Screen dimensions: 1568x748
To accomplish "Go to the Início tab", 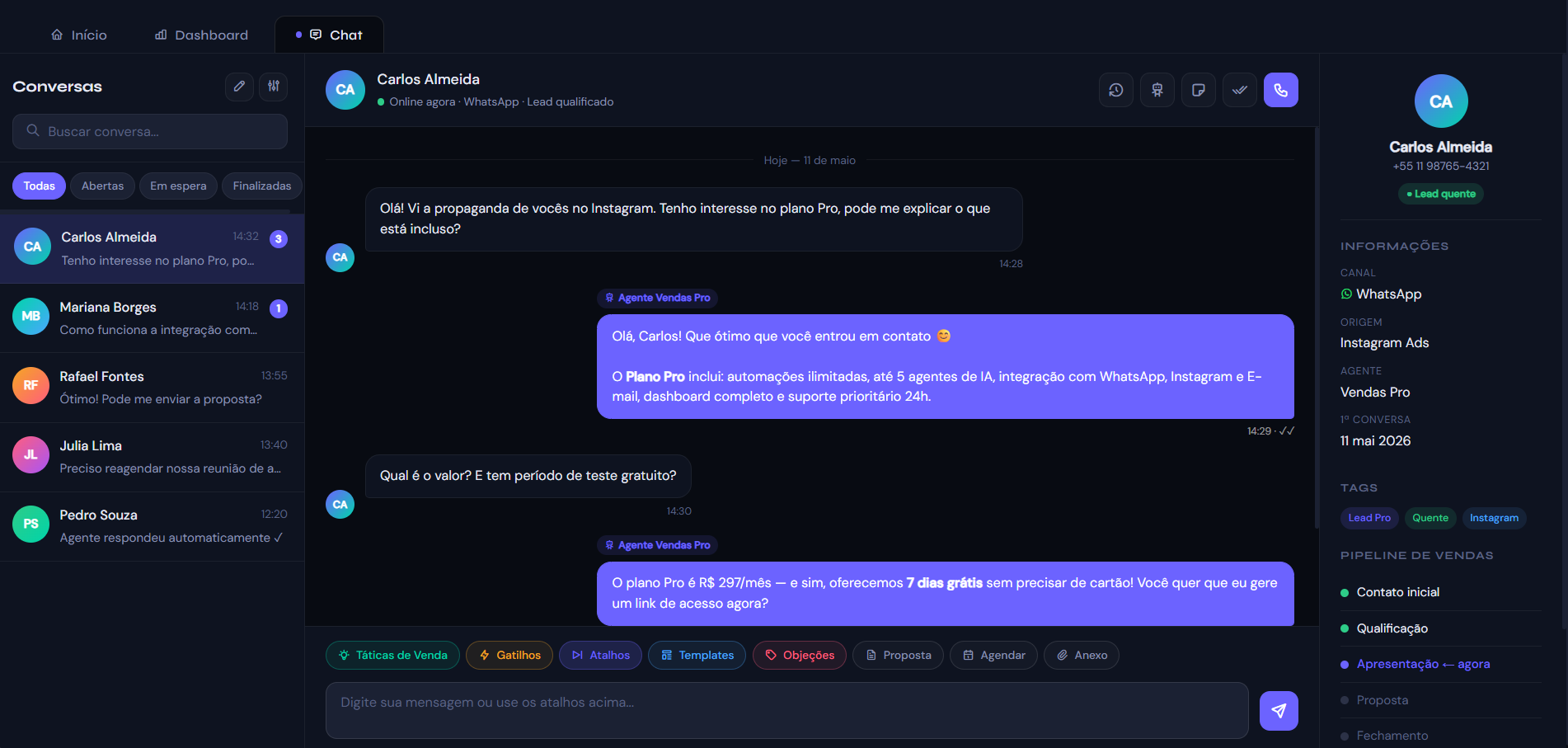I will [79, 35].
